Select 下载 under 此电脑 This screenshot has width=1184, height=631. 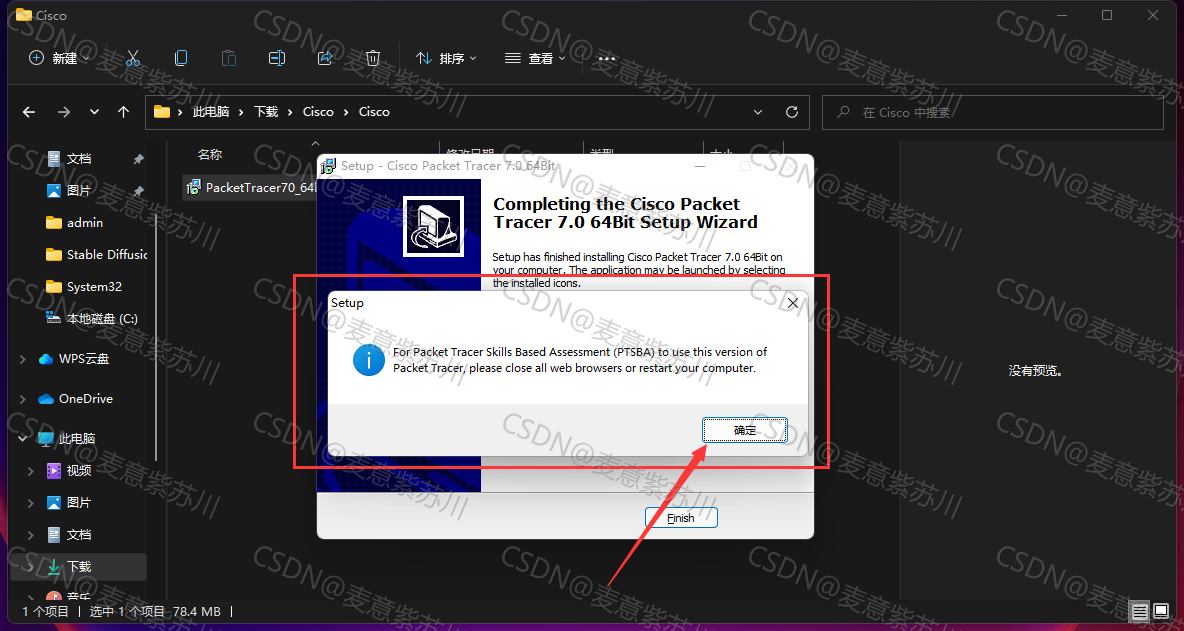(79, 566)
